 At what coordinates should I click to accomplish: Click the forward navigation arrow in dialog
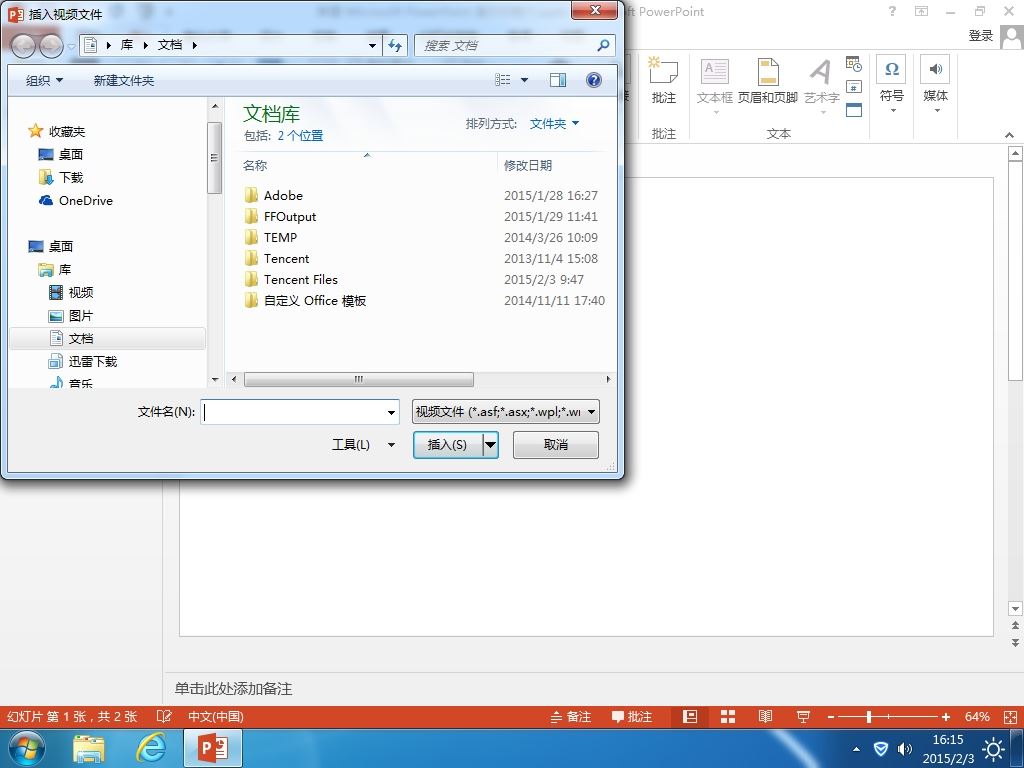(51, 46)
